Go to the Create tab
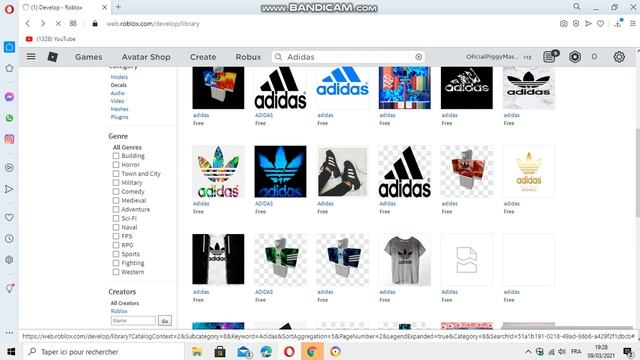This screenshot has height=360, width=640. click(x=203, y=57)
